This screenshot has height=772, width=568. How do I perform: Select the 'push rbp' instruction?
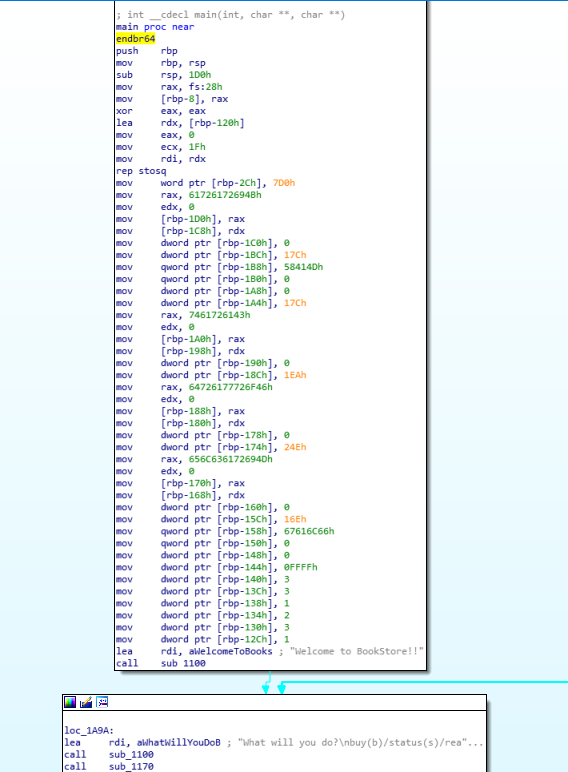coord(147,51)
